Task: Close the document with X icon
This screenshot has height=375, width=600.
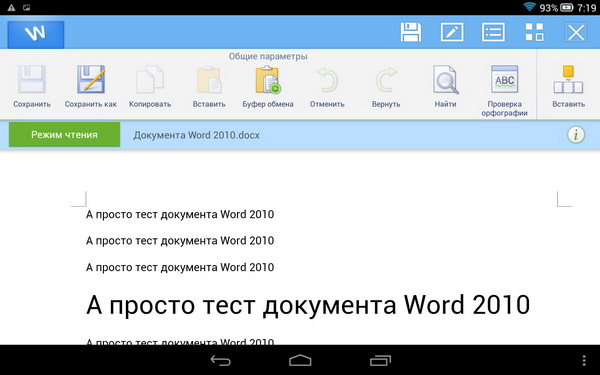Action: coord(576,32)
